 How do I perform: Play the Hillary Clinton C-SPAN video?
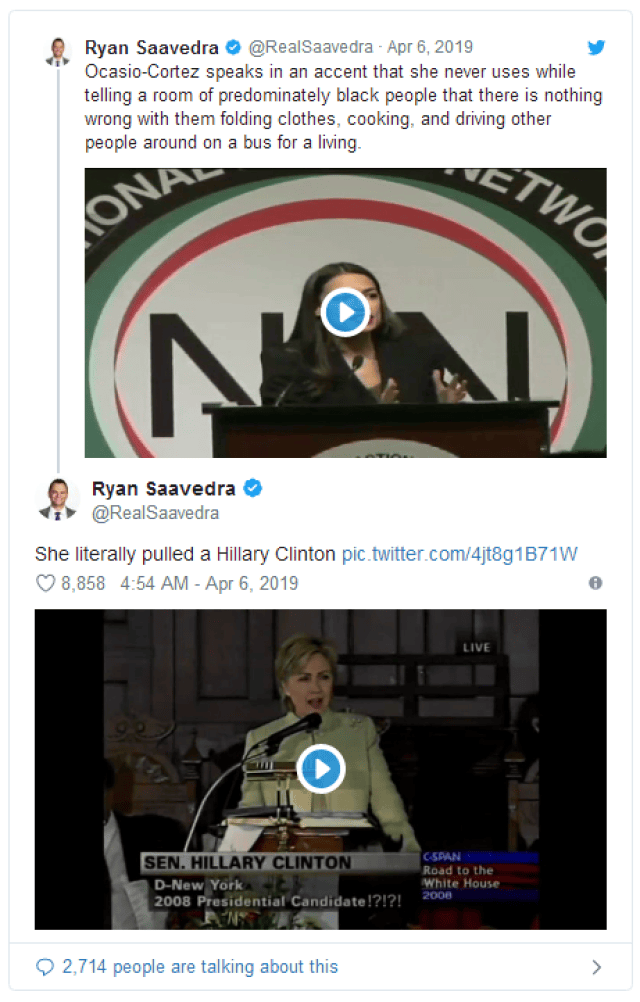pyautogui.click(x=321, y=769)
